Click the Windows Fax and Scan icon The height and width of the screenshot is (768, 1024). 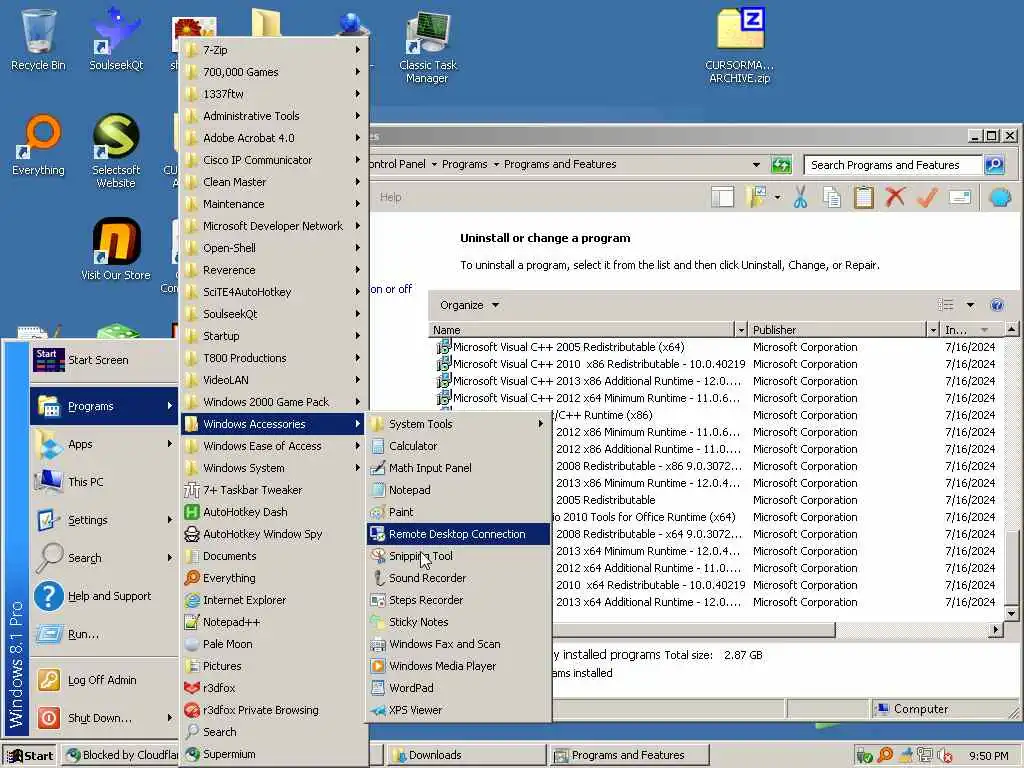point(377,645)
